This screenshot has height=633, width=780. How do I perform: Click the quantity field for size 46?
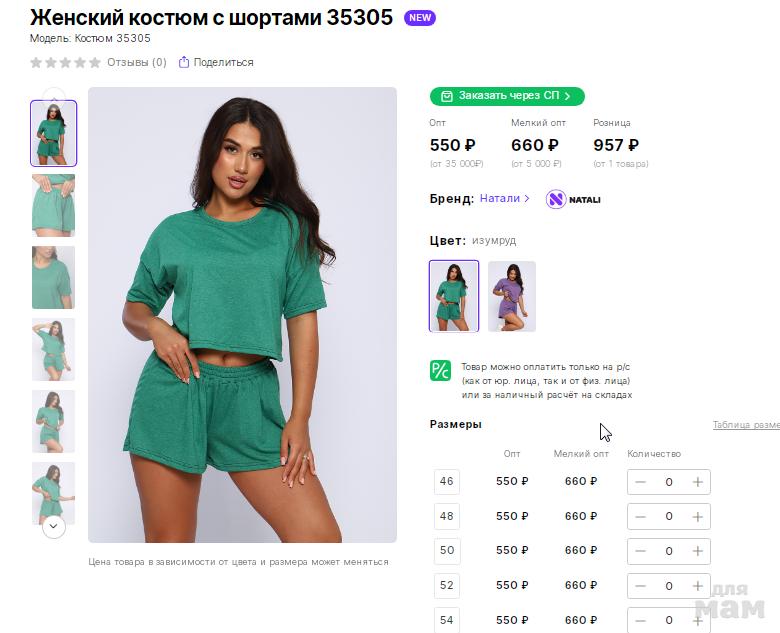(x=669, y=482)
